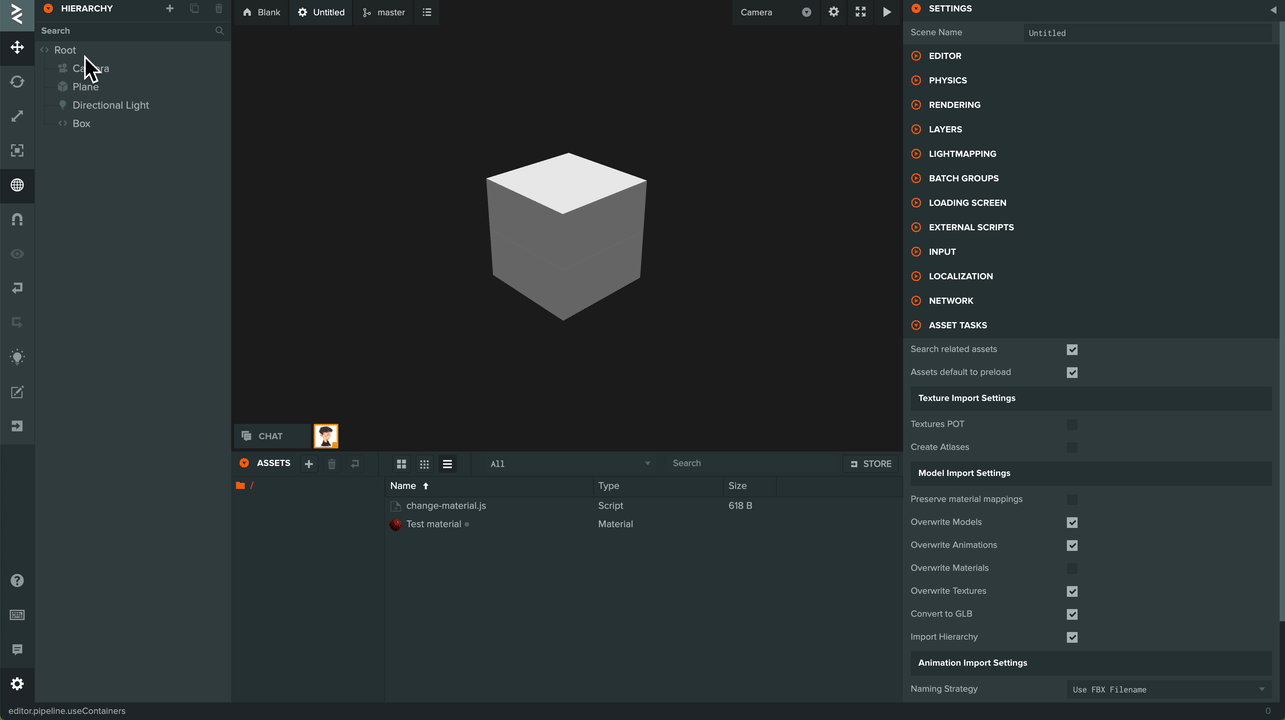Open the publish/download icon in sidebar
Screen dimensions: 1285x720
point(17,426)
